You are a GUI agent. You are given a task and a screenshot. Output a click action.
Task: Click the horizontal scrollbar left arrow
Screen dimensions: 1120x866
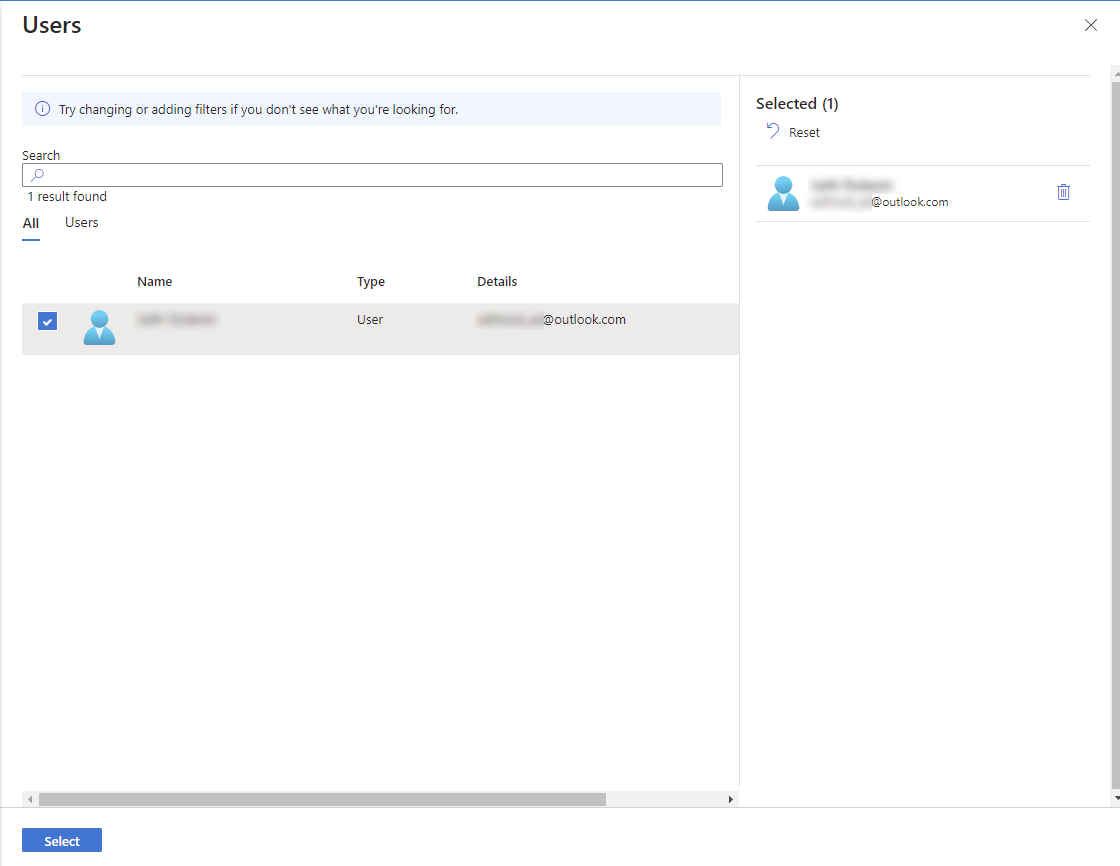click(29, 800)
